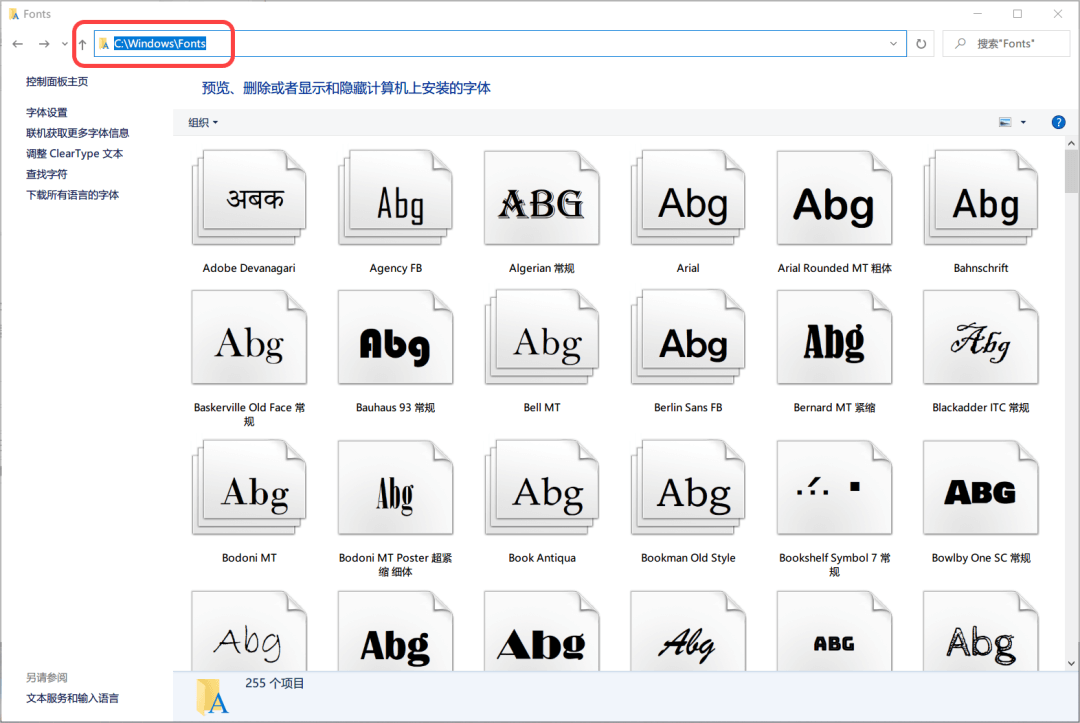Click the change view layout icon
The width and height of the screenshot is (1080, 723).
pyautogui.click(x=1005, y=122)
